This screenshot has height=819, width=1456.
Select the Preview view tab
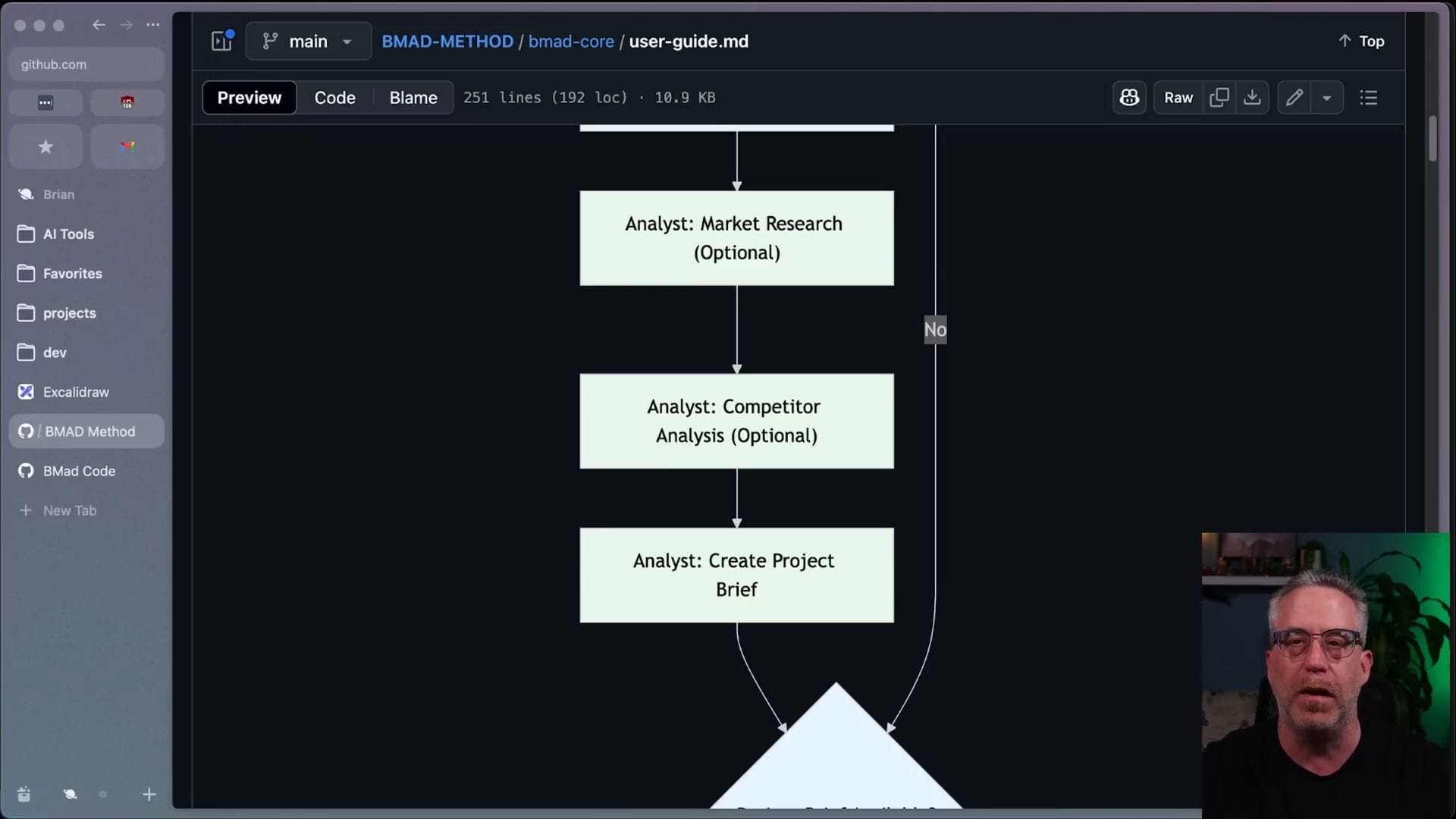249,98
